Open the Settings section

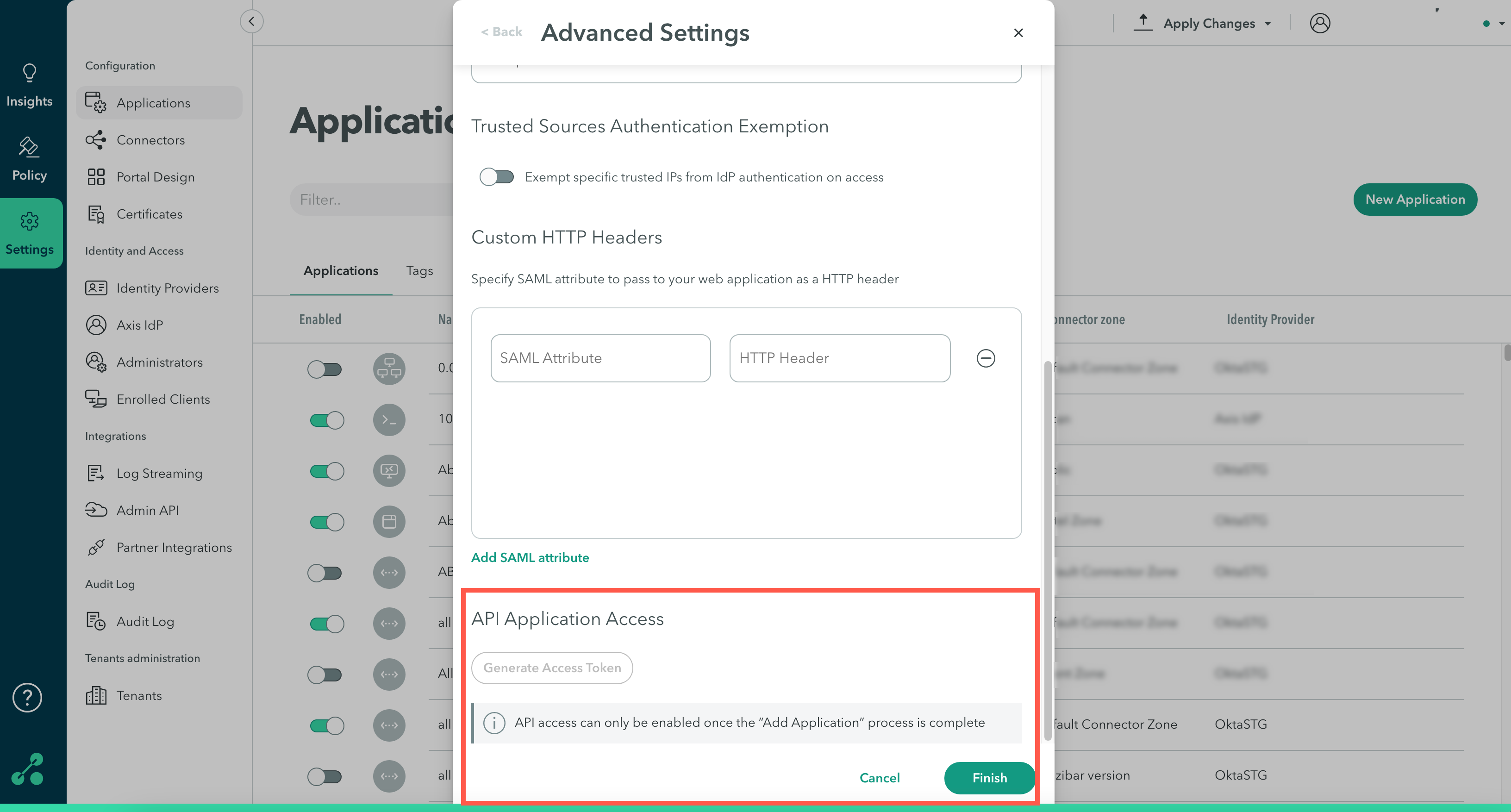coord(31,233)
